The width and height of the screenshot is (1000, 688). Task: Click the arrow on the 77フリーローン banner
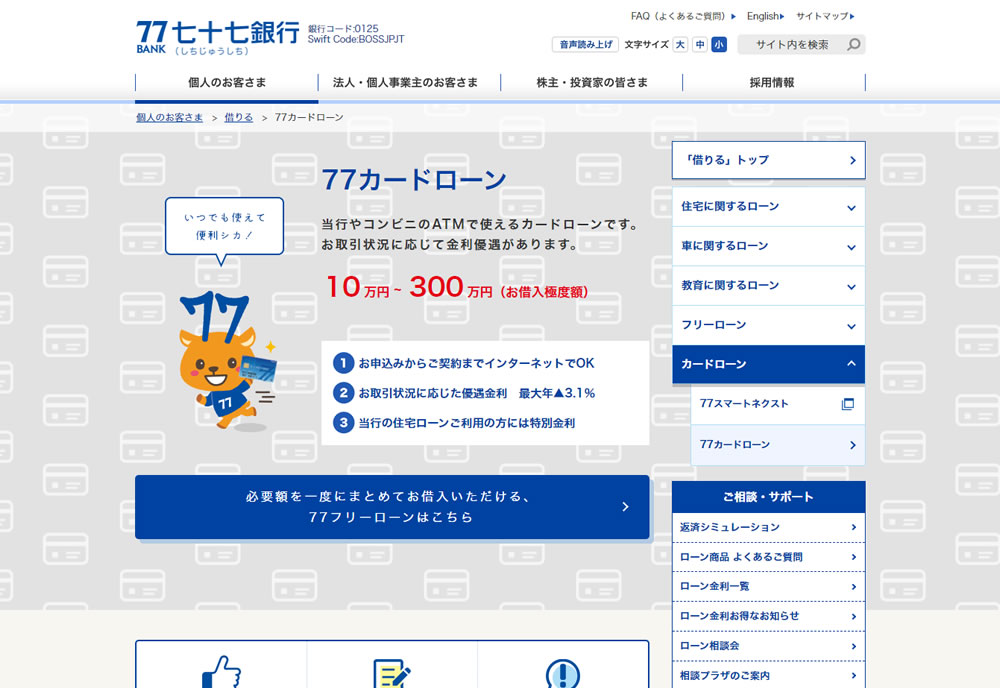coord(627,507)
